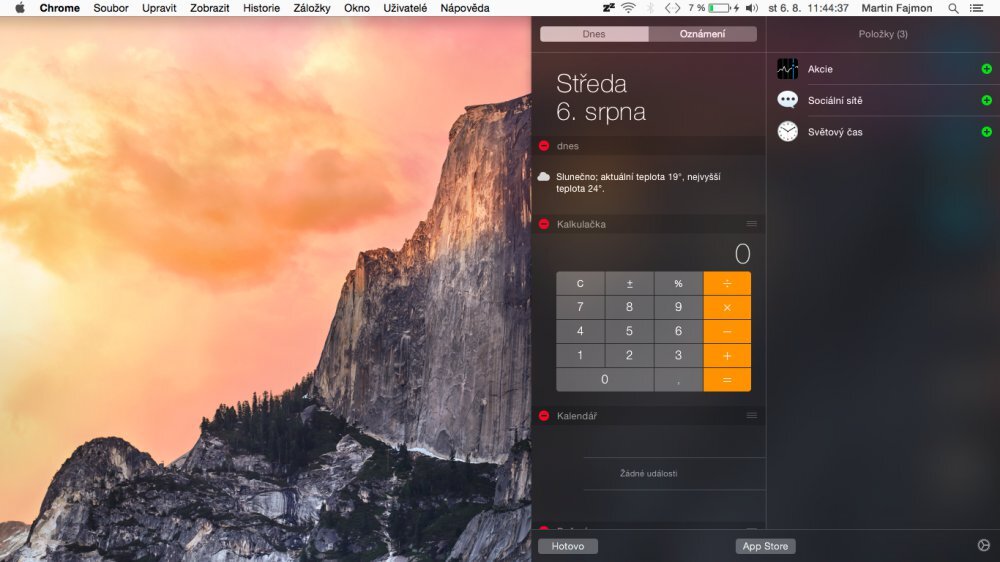
Task: Add the Sociální sítě widget with plus
Action: pyautogui.click(x=986, y=100)
